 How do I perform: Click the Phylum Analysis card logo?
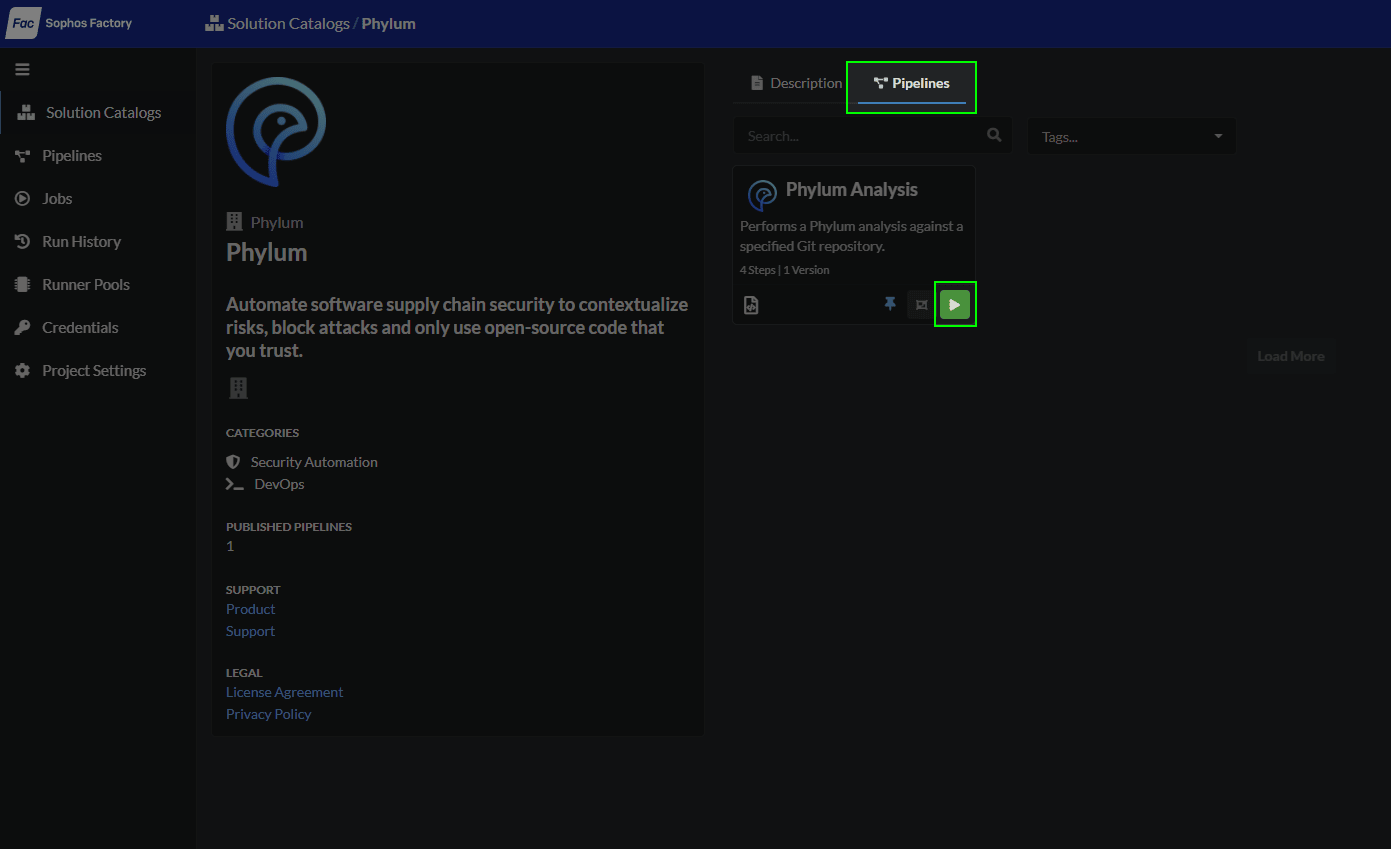point(763,195)
